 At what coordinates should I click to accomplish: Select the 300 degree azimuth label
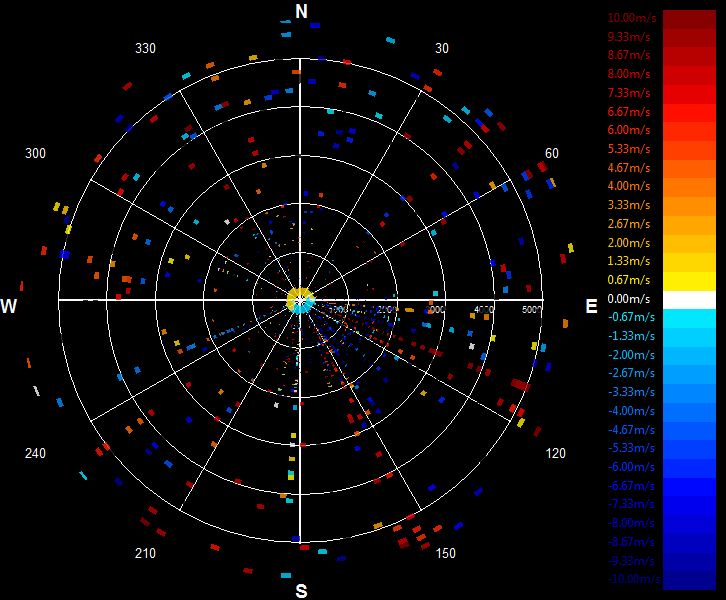[35, 153]
